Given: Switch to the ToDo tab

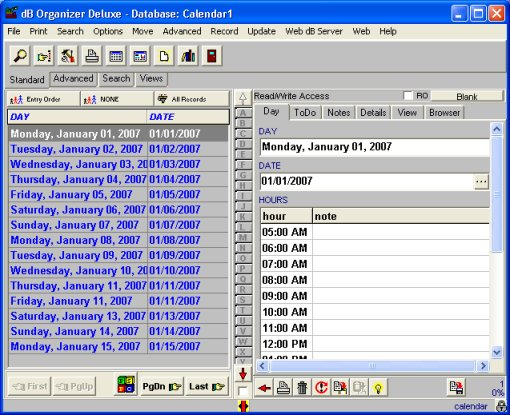Looking at the screenshot, I should (x=305, y=113).
